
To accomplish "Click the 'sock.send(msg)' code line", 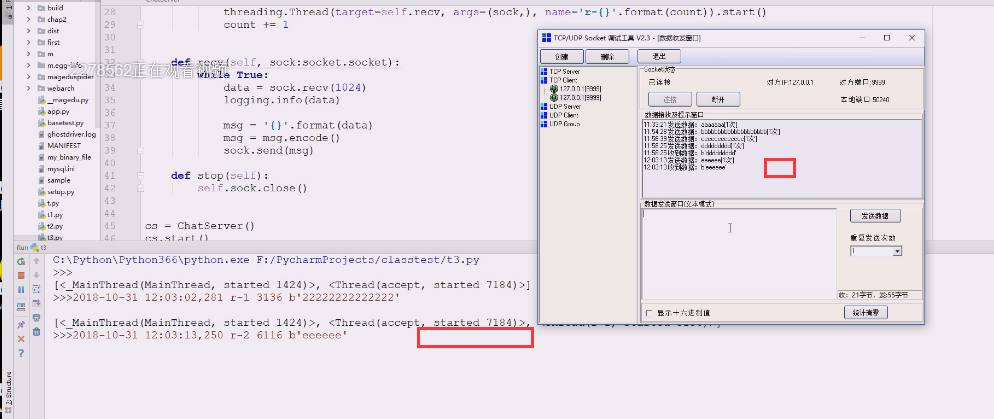I will coord(269,151).
